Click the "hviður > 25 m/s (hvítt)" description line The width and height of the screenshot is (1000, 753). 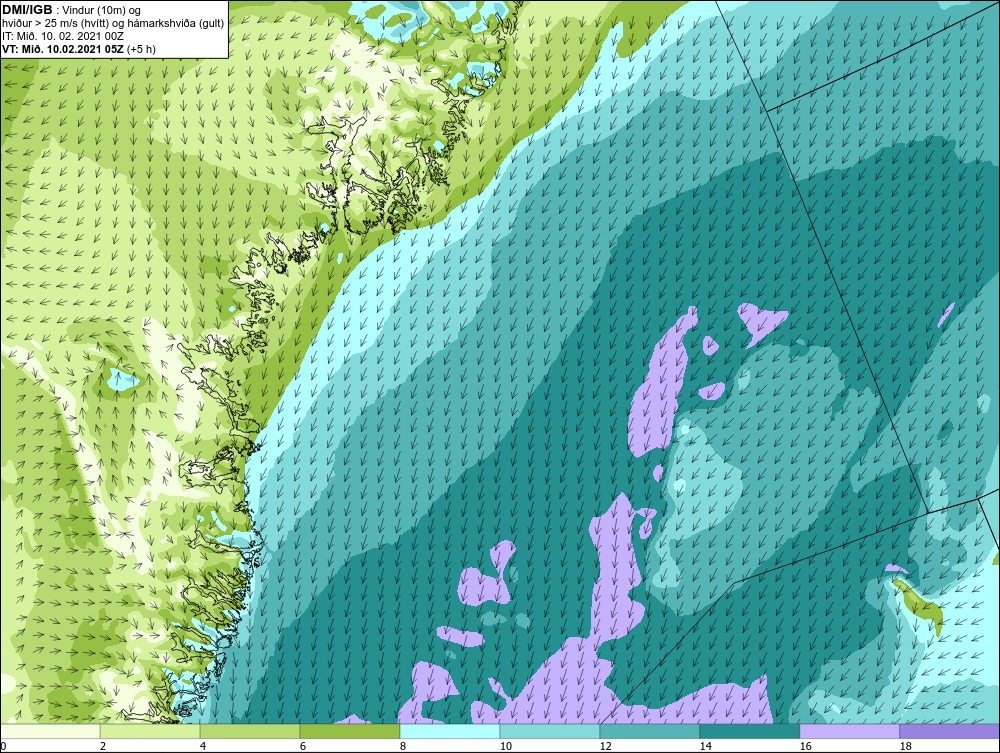(112, 24)
